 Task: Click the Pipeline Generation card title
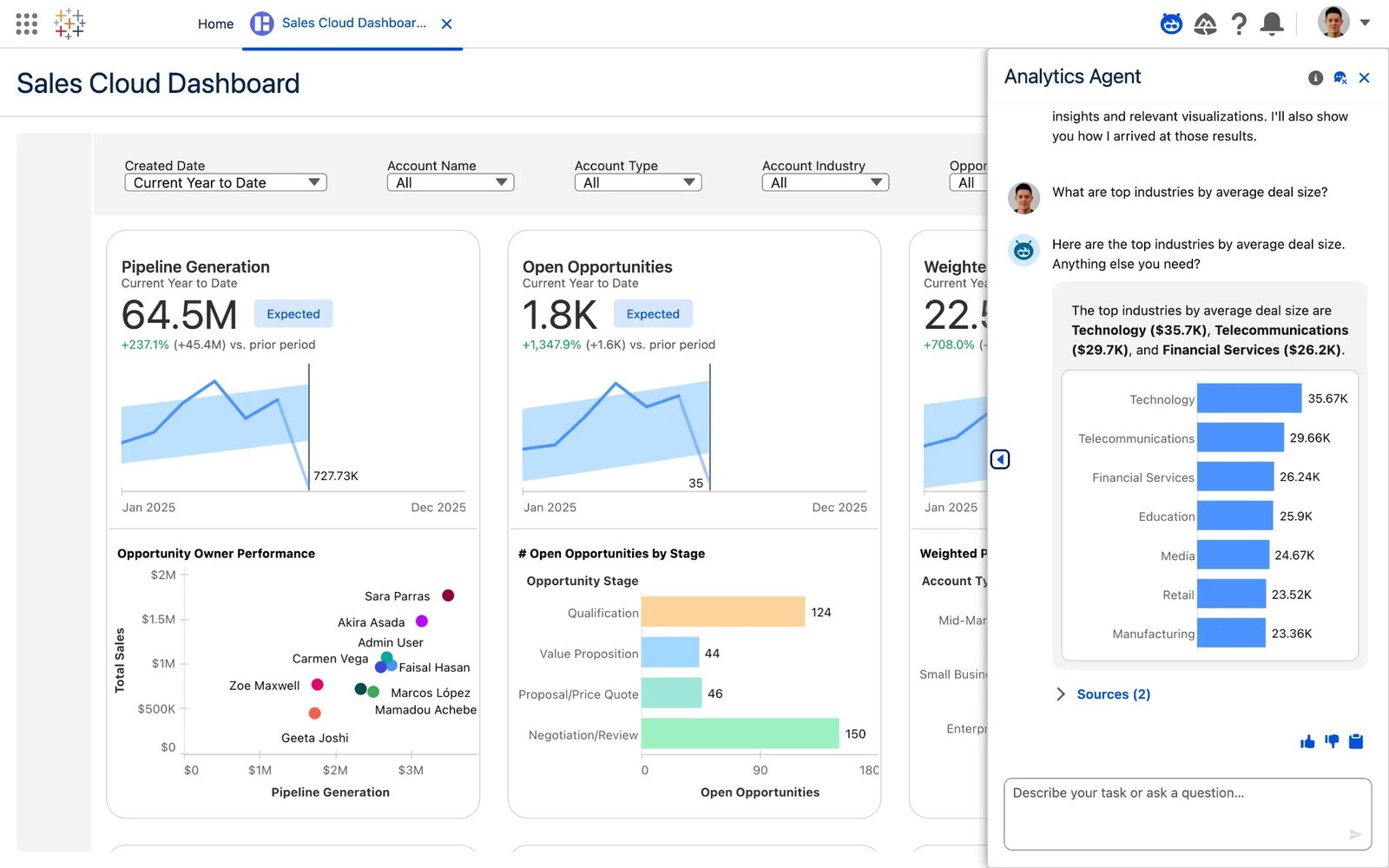click(195, 266)
